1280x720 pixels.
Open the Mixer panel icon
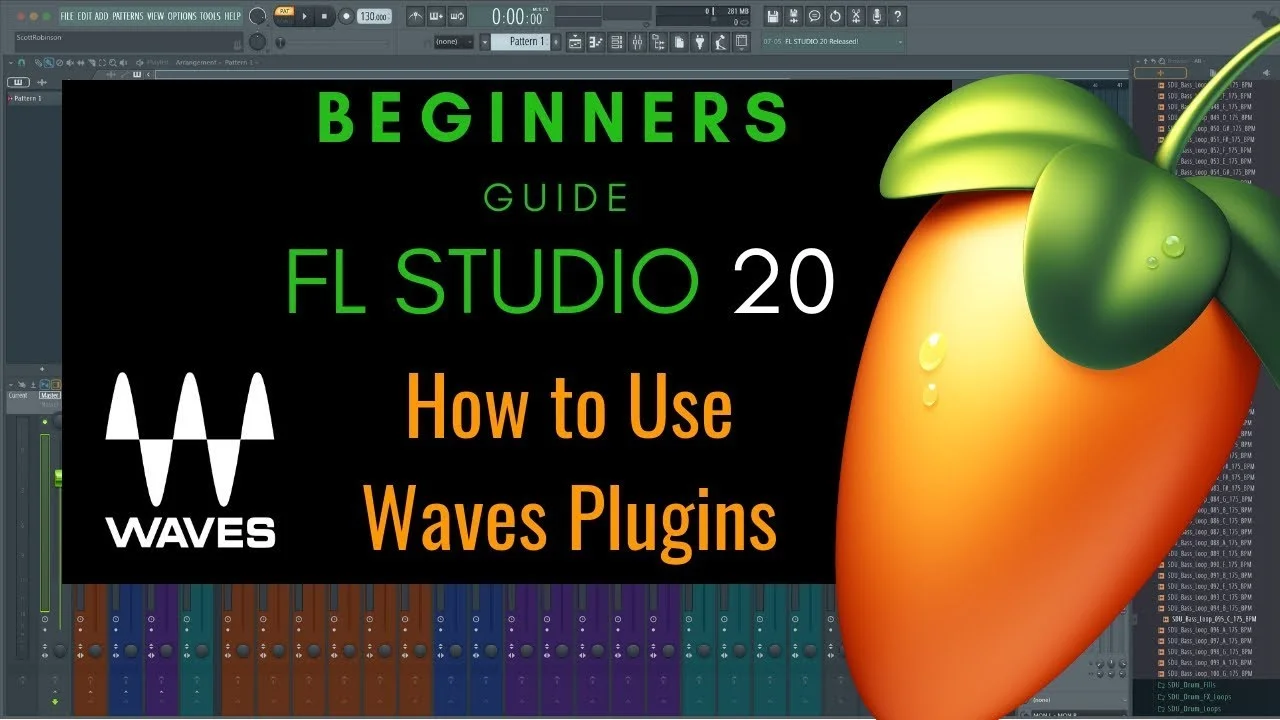(637, 41)
